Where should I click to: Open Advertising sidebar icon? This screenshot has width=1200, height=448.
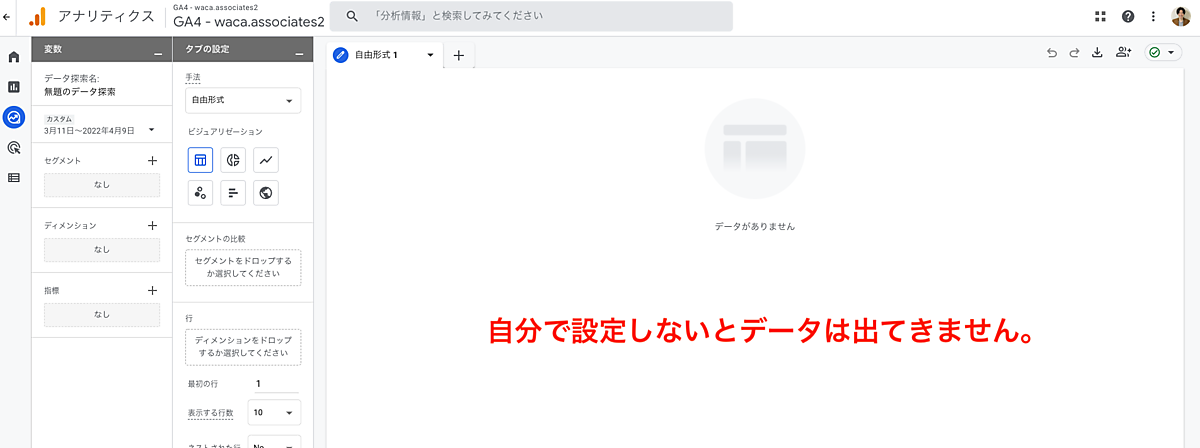pyautogui.click(x=14, y=147)
